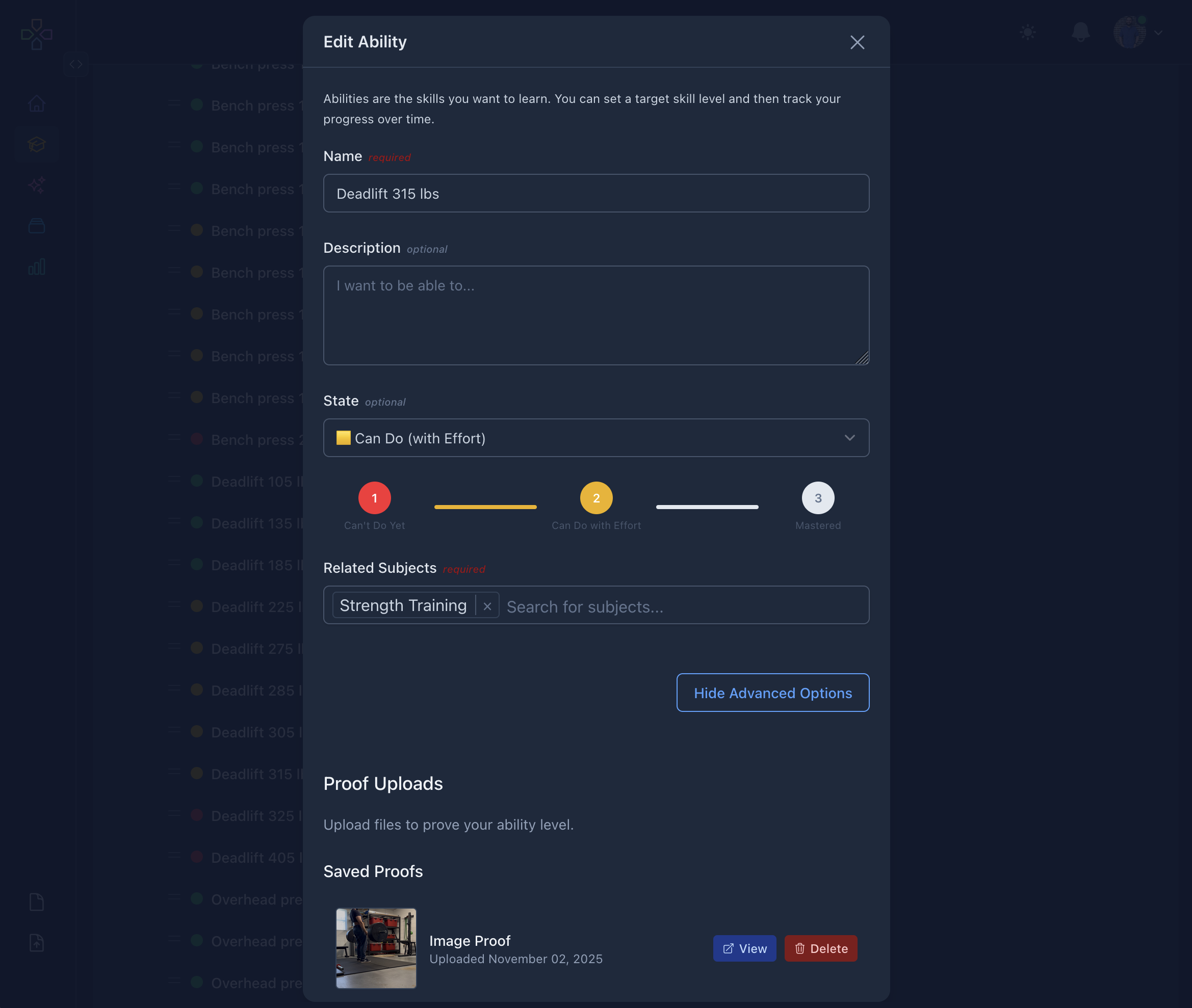Select the Mastered state circle
This screenshot has width=1192, height=1008.
[x=818, y=498]
